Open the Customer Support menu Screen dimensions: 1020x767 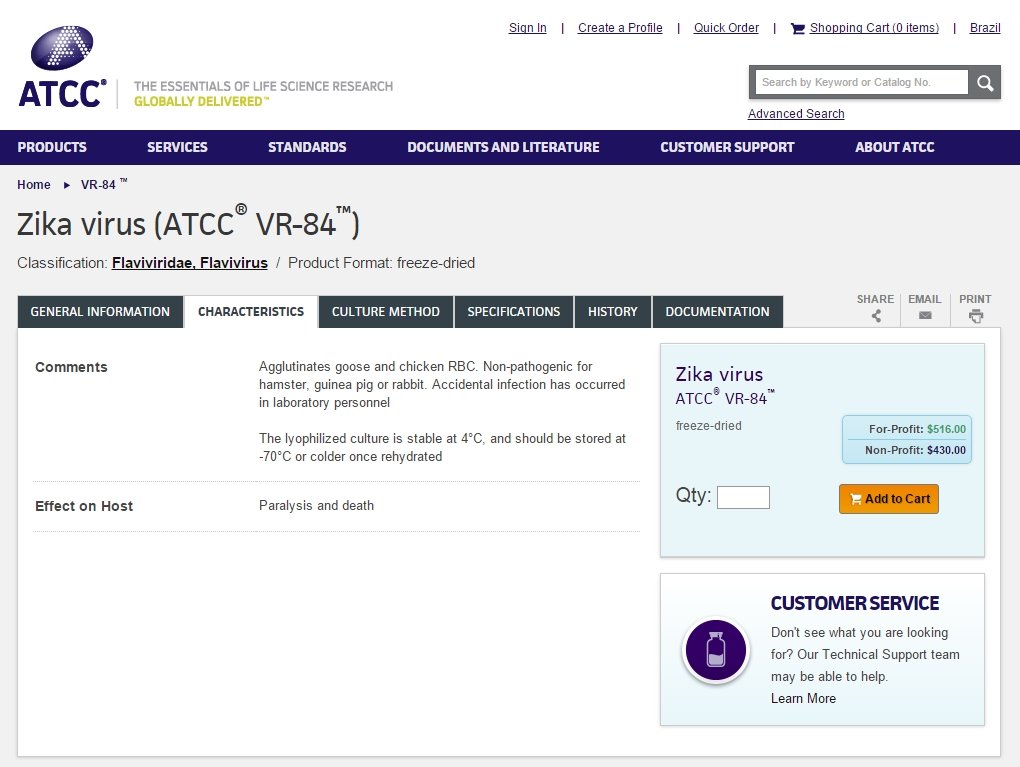pyautogui.click(x=727, y=147)
